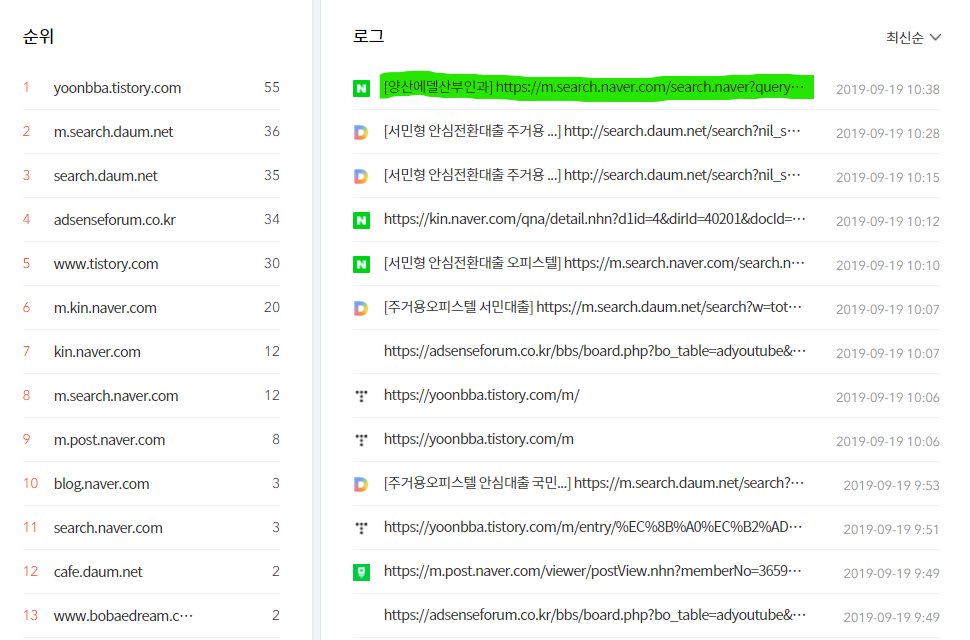The image size is (970, 640).
Task: Open 주거용오피스텔 서민대출 Daum log link
Action: click(x=593, y=307)
